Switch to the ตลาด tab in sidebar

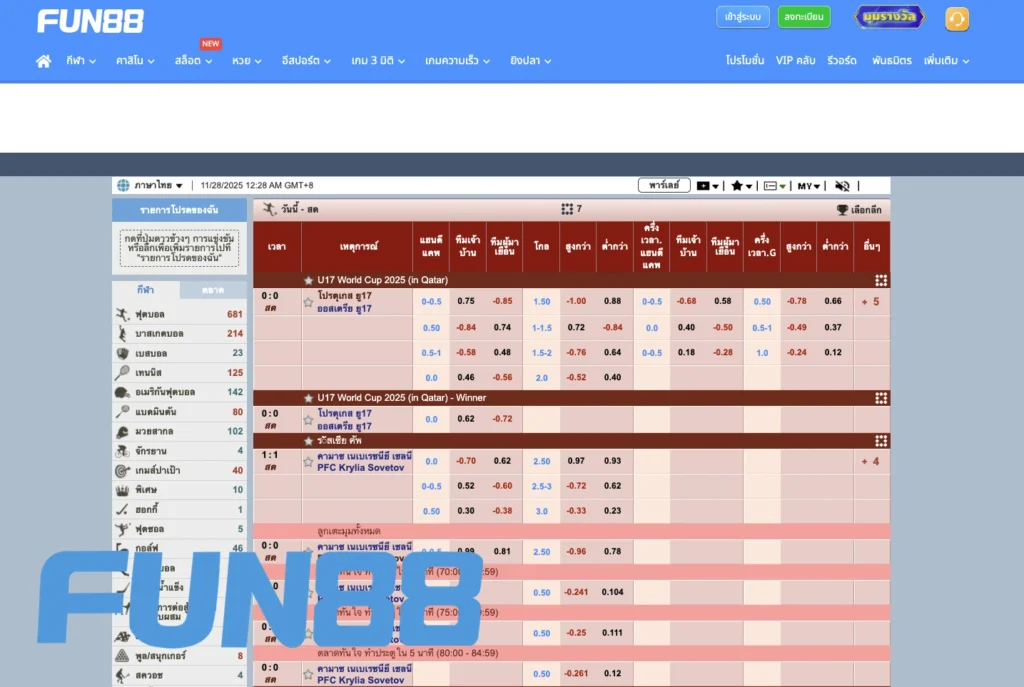coord(213,290)
